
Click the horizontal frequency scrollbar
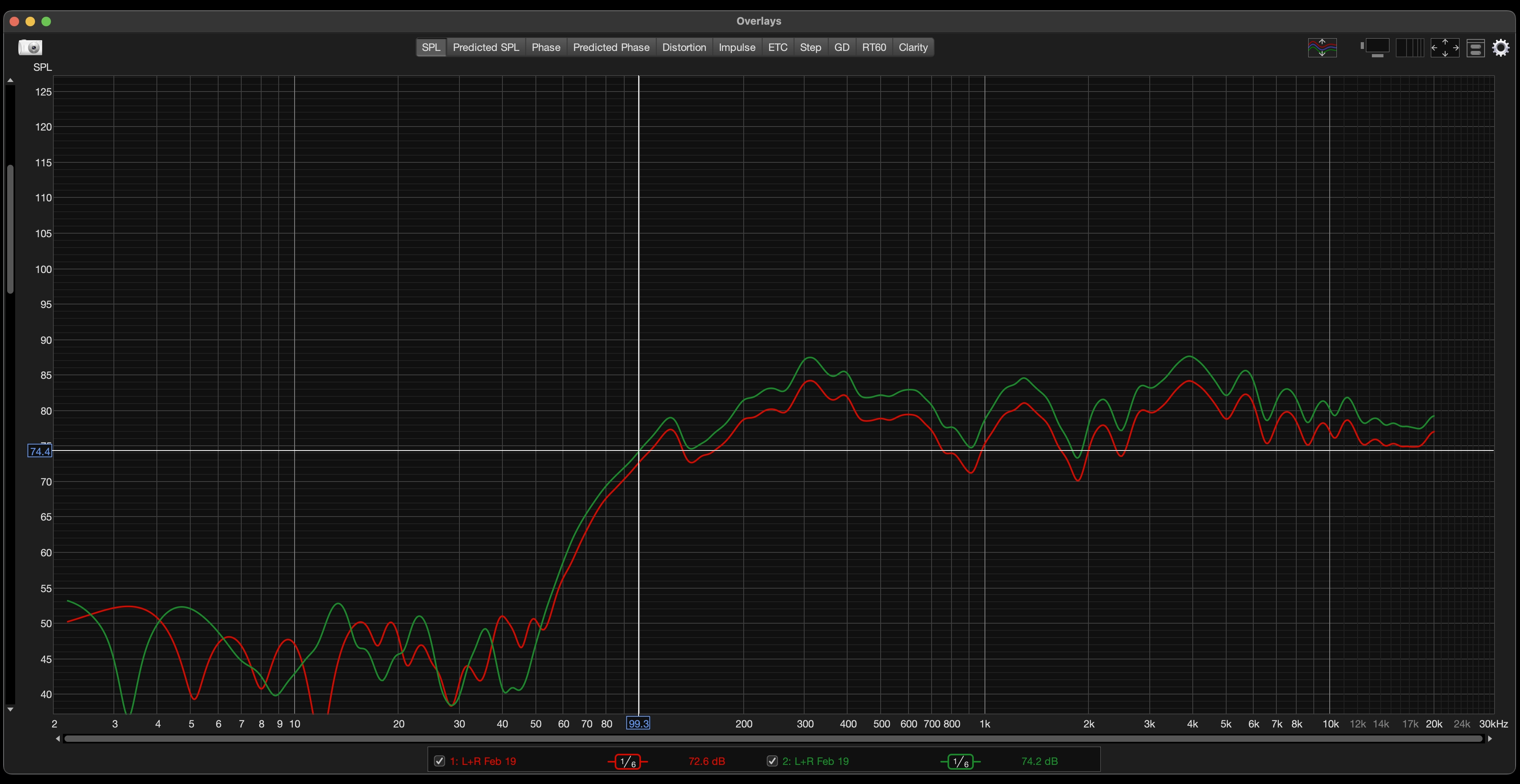773,739
